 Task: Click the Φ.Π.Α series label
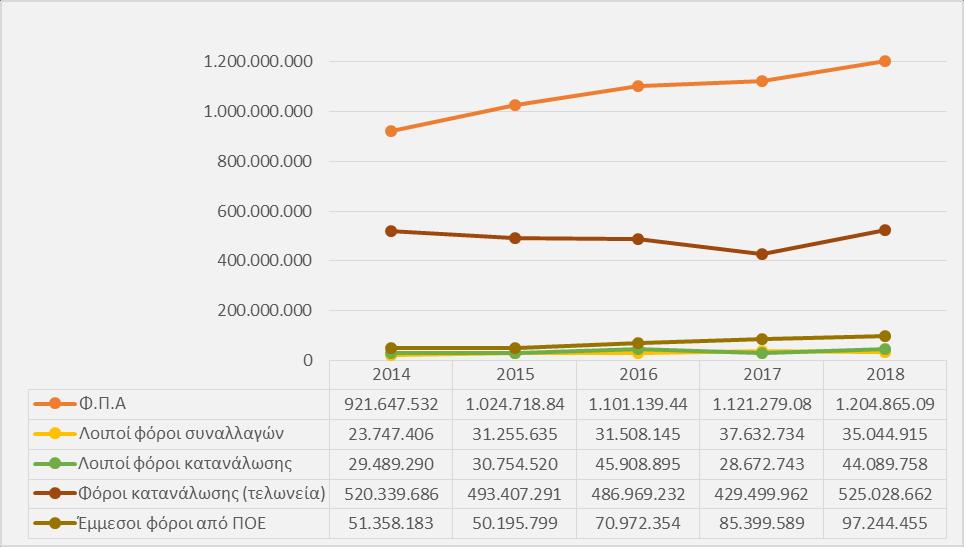[102, 404]
